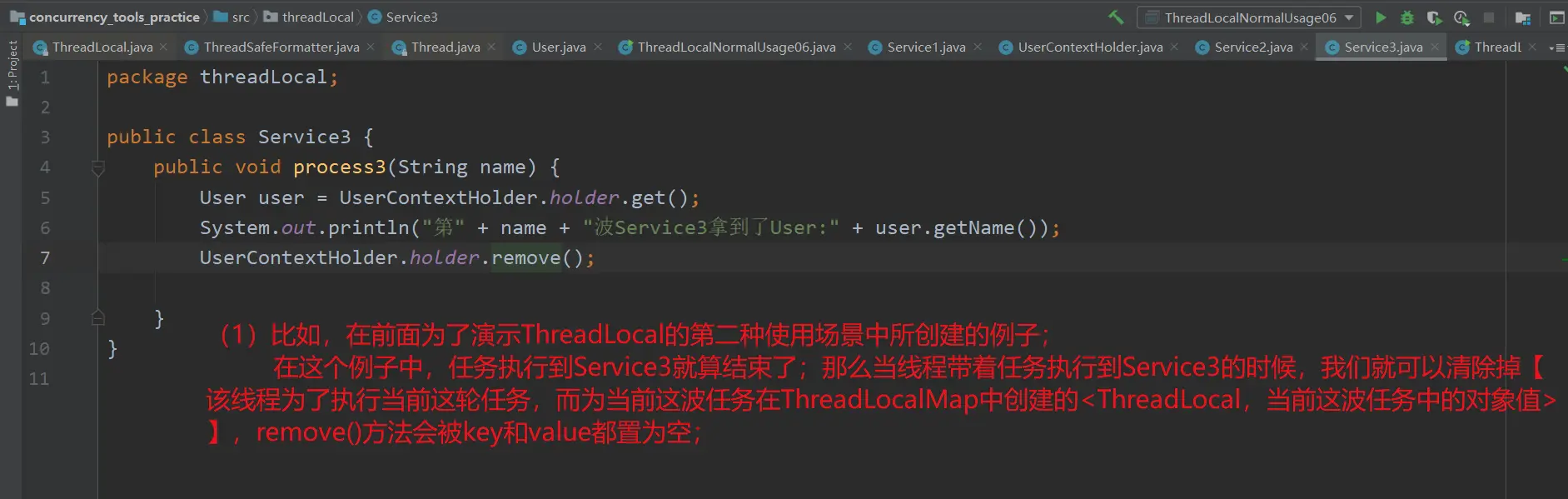Image resolution: width=1568 pixels, height=499 pixels.
Task: Open the Project Structure folder icon
Action: 1523,17
